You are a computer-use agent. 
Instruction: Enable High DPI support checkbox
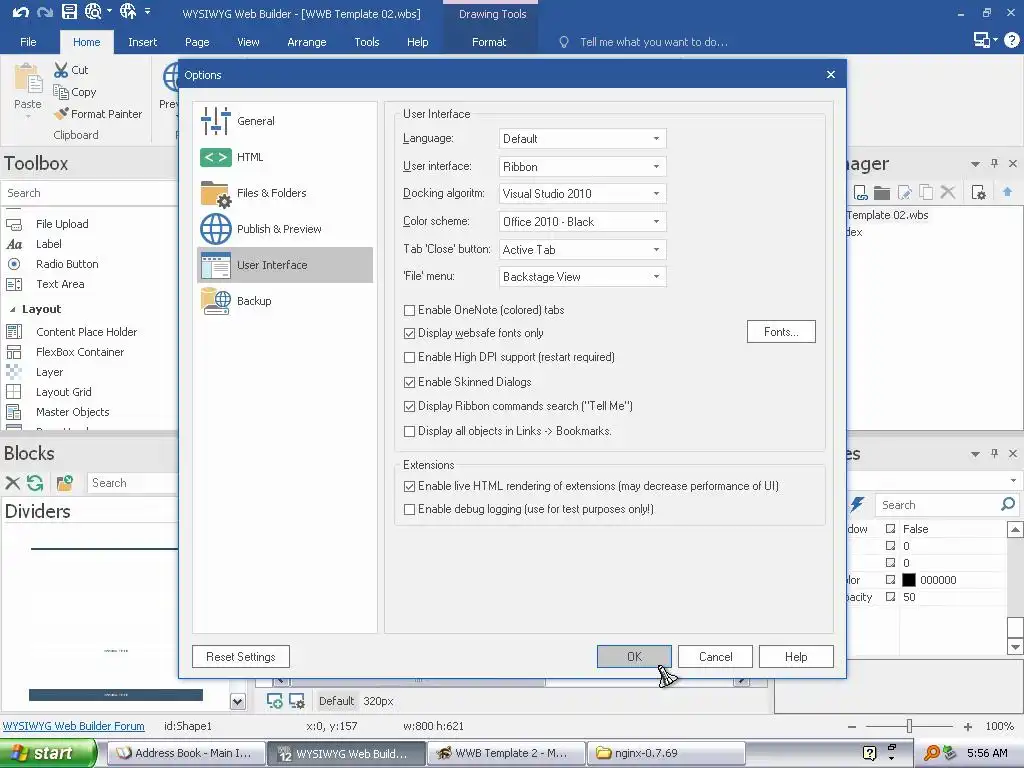coord(409,357)
